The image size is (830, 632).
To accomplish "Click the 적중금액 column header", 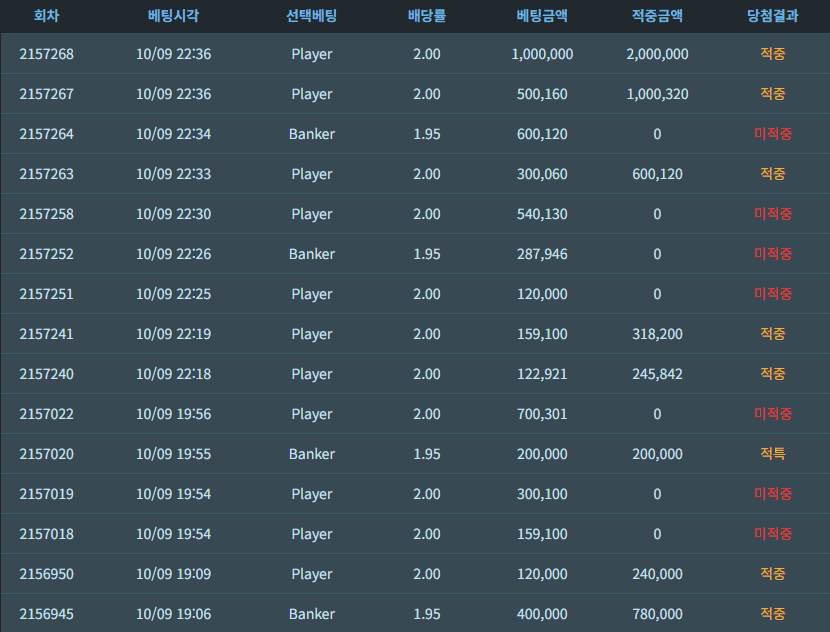I will click(x=657, y=16).
